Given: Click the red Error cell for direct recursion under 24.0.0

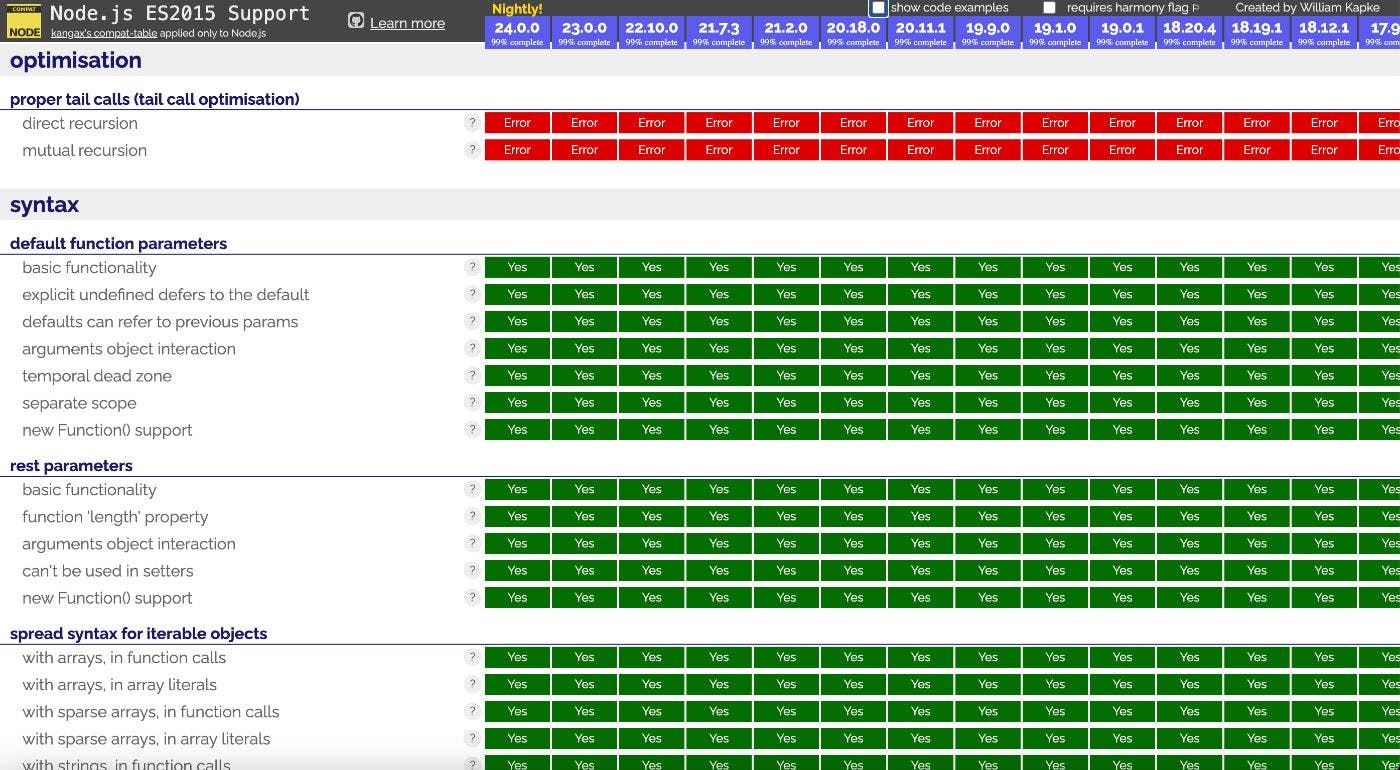Looking at the screenshot, I should [517, 123].
